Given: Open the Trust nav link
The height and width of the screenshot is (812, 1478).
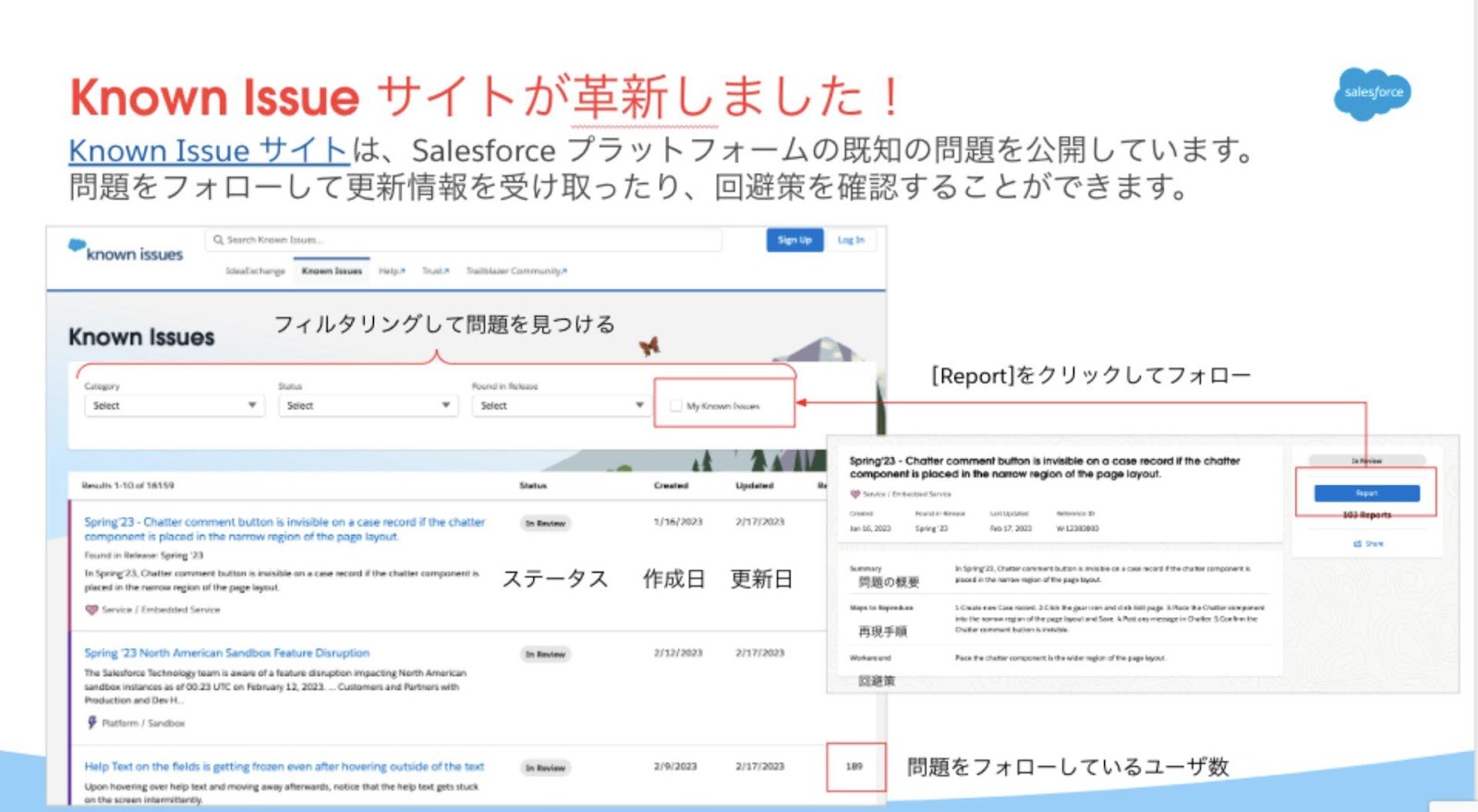Looking at the screenshot, I should (x=435, y=272).
